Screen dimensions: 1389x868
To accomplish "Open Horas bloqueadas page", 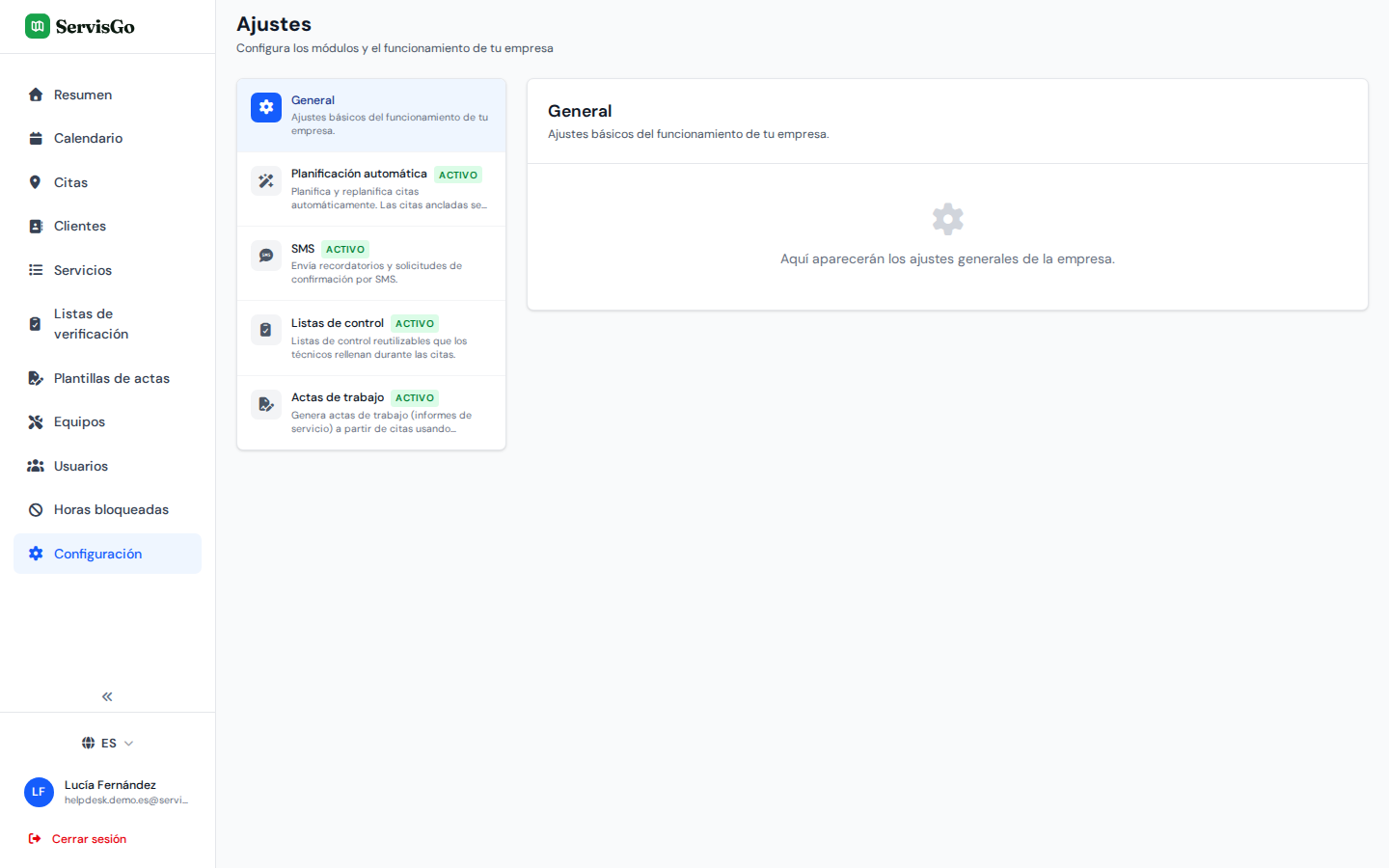I will click(x=107, y=509).
